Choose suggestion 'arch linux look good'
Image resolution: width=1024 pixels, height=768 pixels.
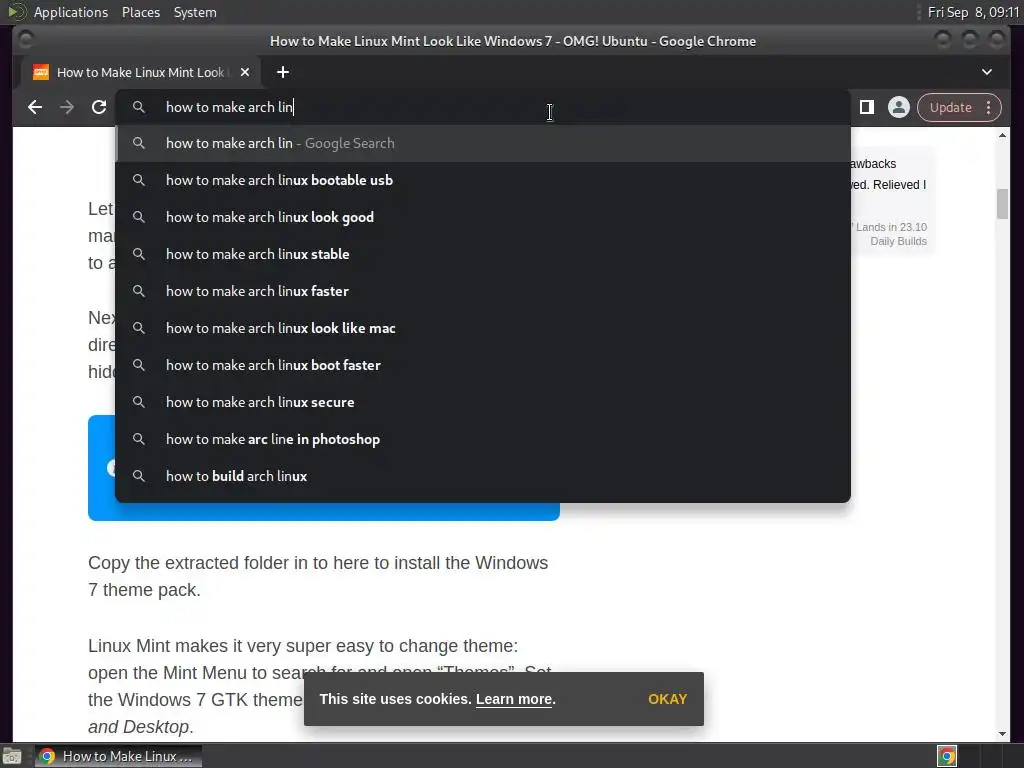click(x=483, y=217)
